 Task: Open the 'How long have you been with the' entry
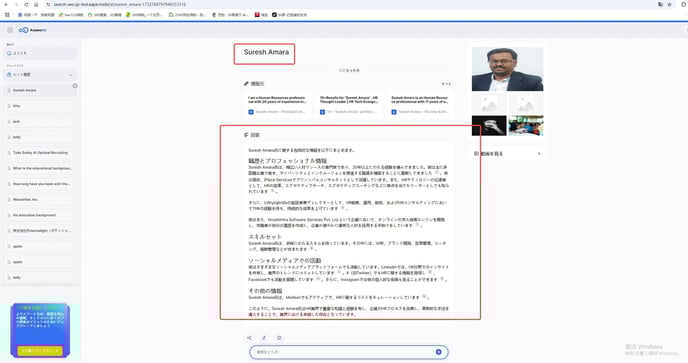click(40, 184)
